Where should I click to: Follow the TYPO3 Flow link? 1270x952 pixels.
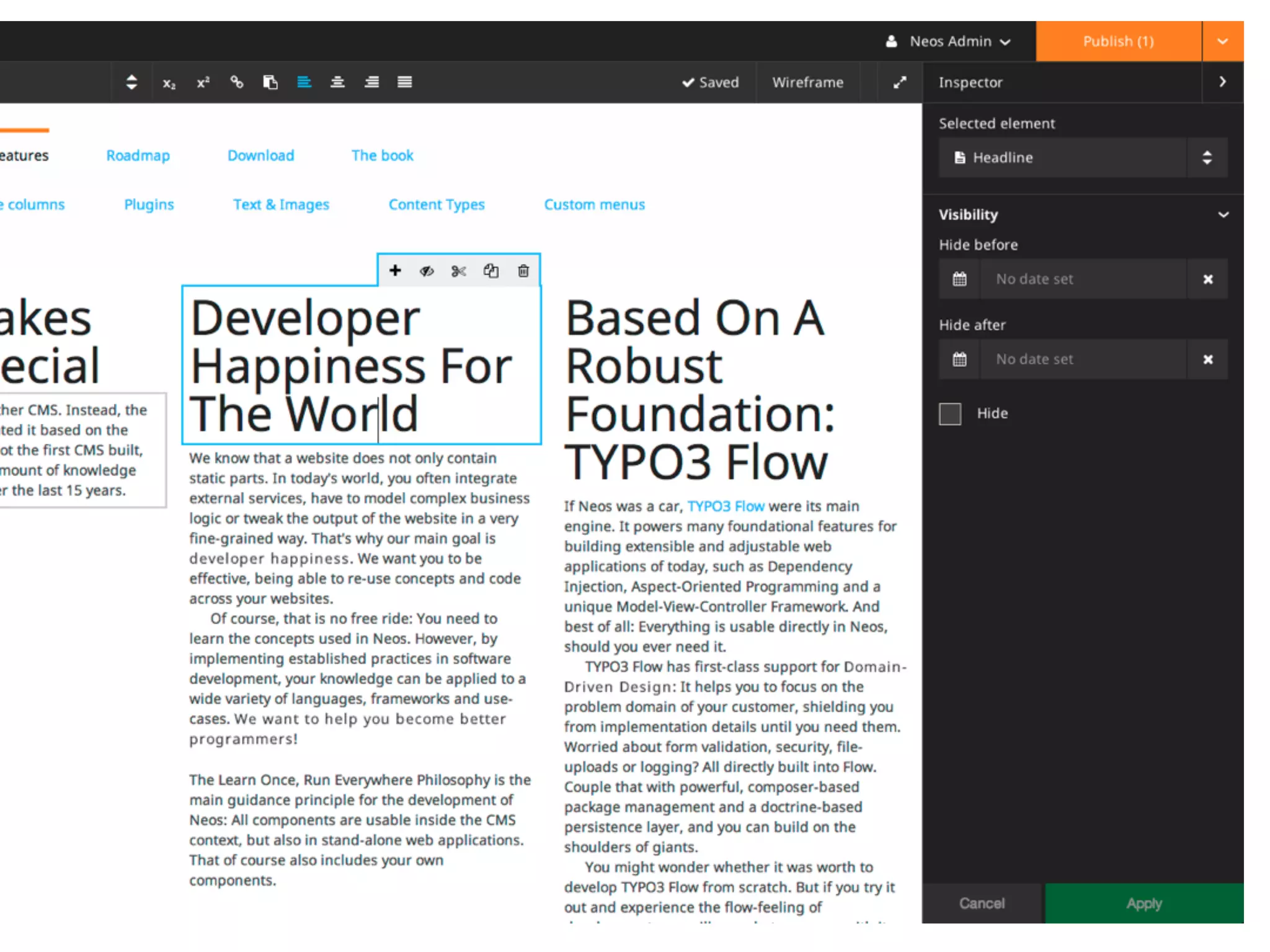(726, 506)
